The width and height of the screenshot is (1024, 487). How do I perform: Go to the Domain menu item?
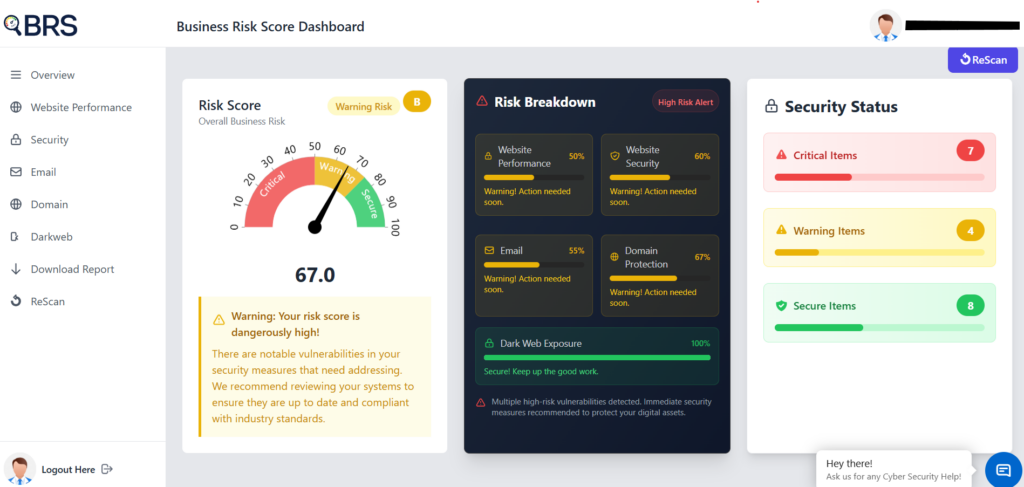[49, 204]
